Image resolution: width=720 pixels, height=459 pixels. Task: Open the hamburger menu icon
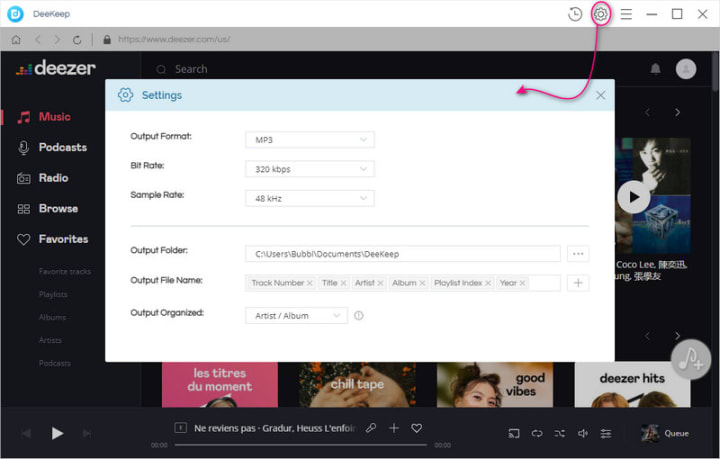(626, 14)
